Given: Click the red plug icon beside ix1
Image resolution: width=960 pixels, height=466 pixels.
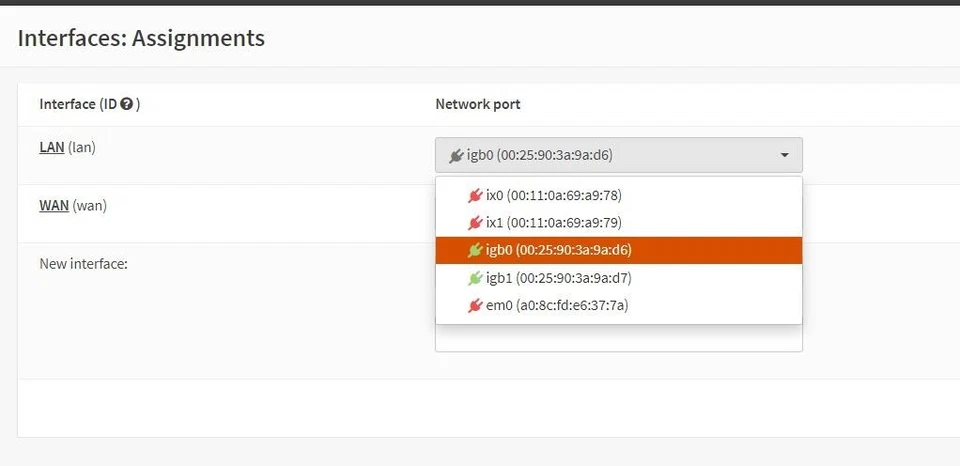Looking at the screenshot, I should point(475,223).
